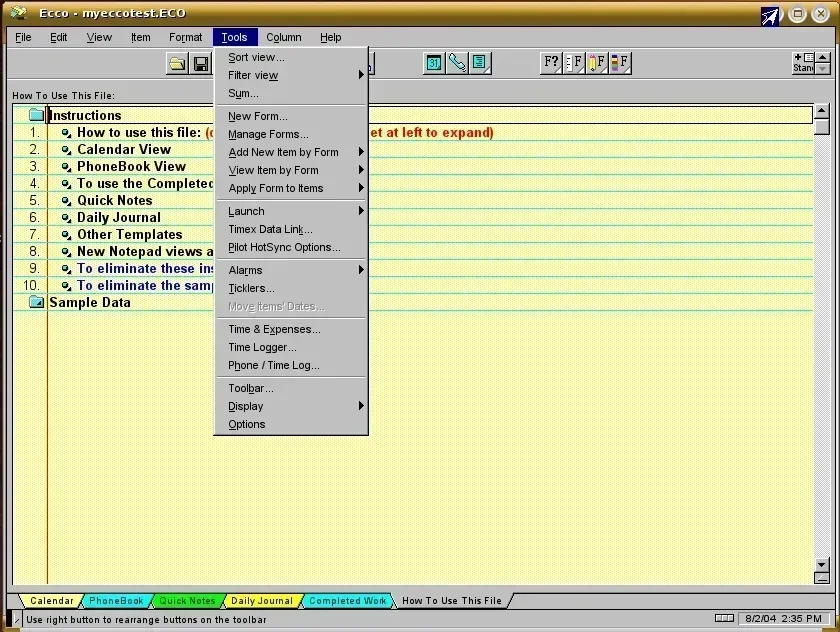Click the vertical scrollbar down arrow
Screen dimensions: 840x632
pyautogui.click(x=822, y=565)
